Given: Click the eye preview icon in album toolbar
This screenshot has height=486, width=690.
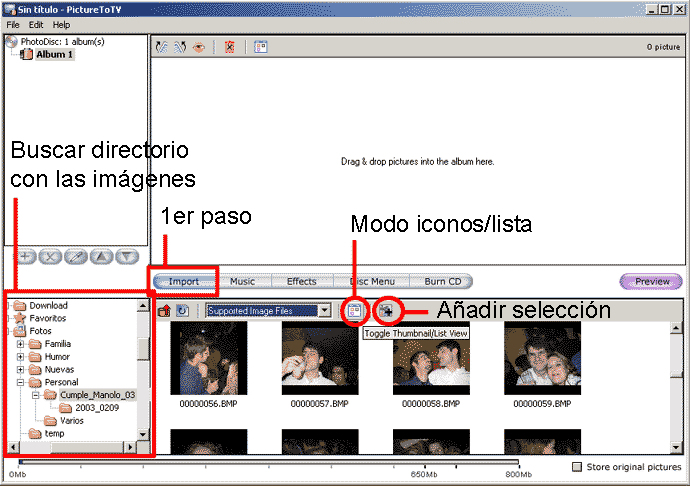Looking at the screenshot, I should [x=199, y=47].
